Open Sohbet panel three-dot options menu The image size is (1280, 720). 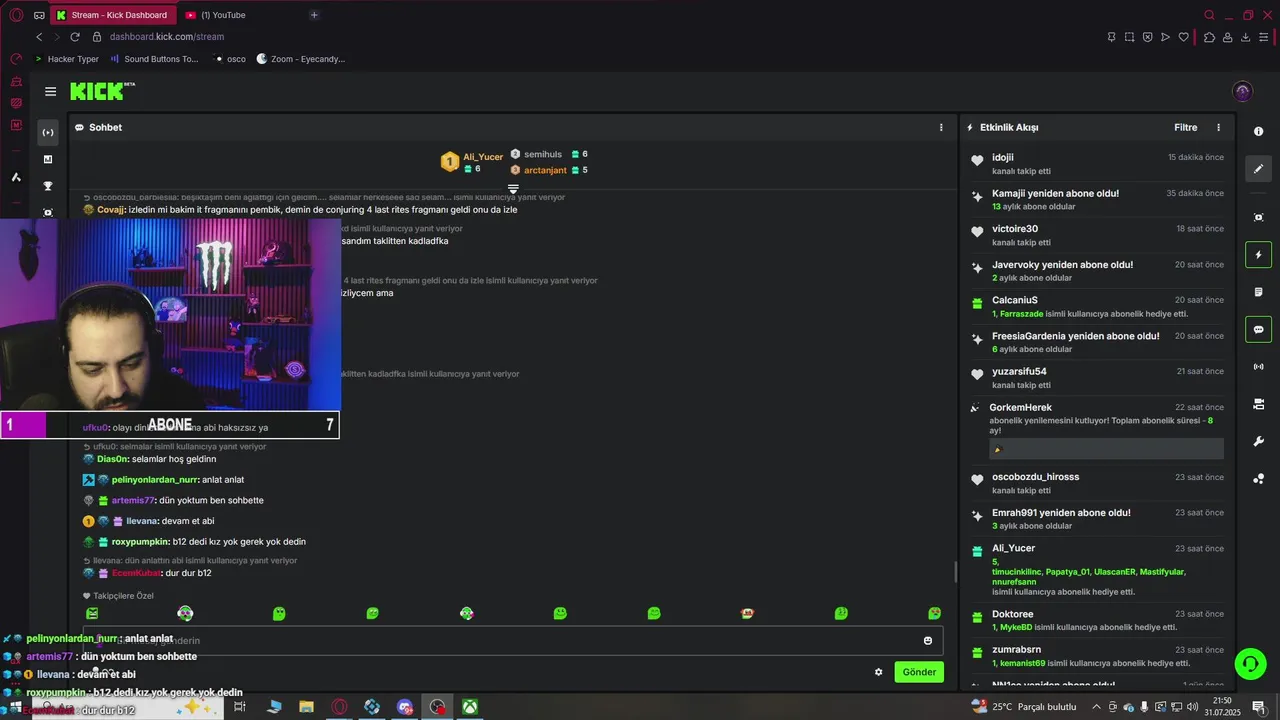[x=941, y=127]
